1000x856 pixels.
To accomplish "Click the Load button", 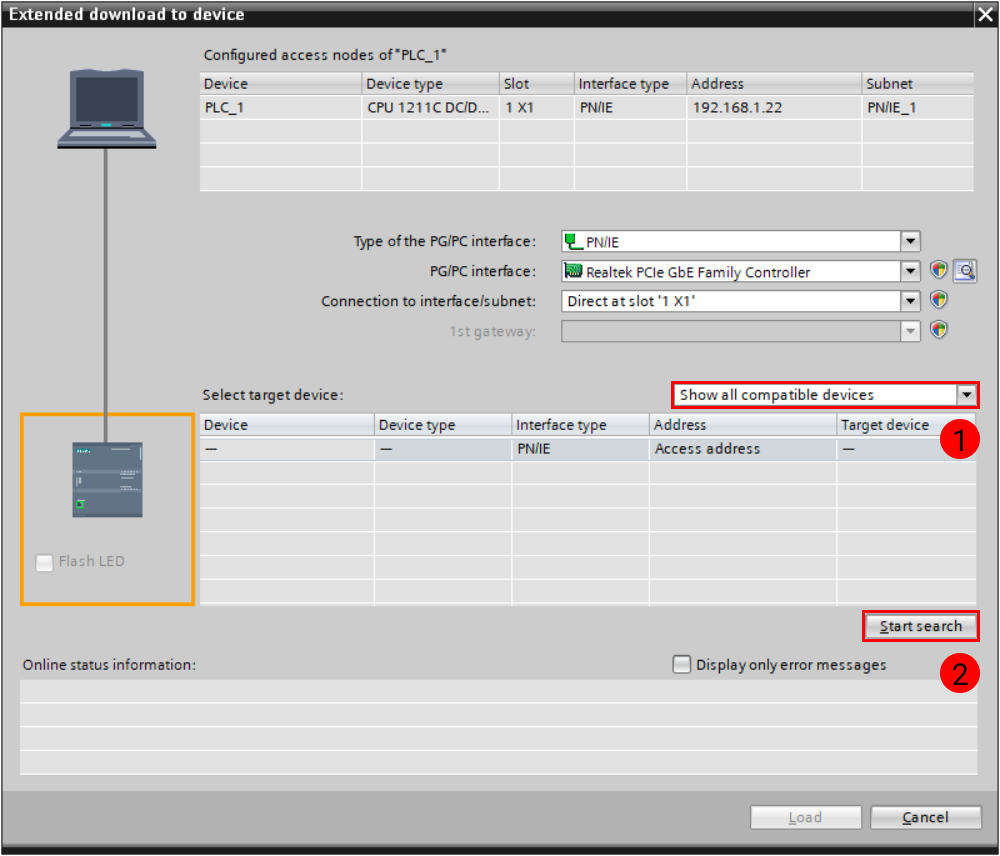I will point(805,817).
